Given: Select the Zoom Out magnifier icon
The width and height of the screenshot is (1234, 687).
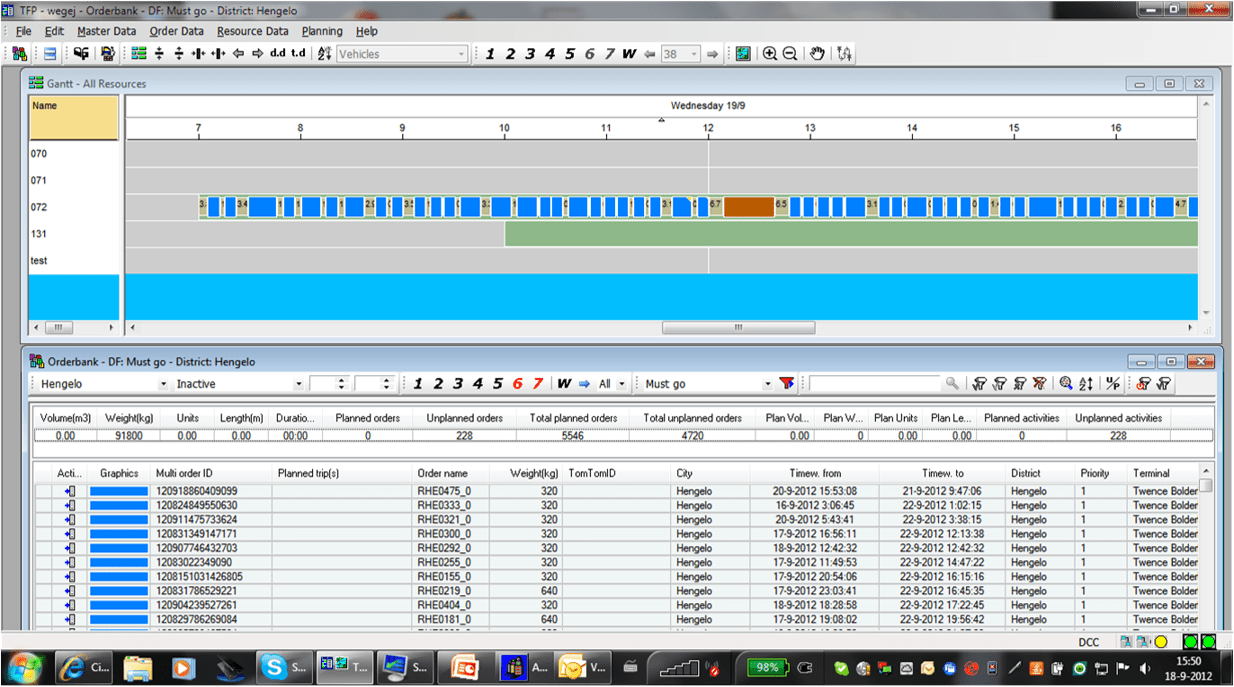Looking at the screenshot, I should coord(792,53).
